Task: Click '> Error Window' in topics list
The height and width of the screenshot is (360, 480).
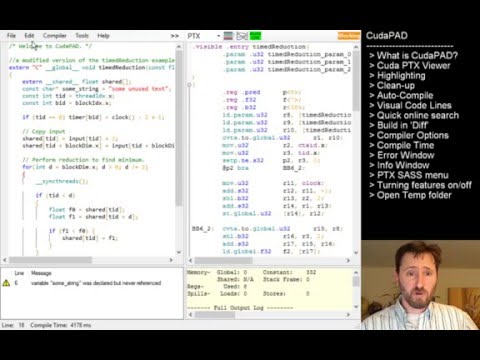Action: [x=402, y=155]
